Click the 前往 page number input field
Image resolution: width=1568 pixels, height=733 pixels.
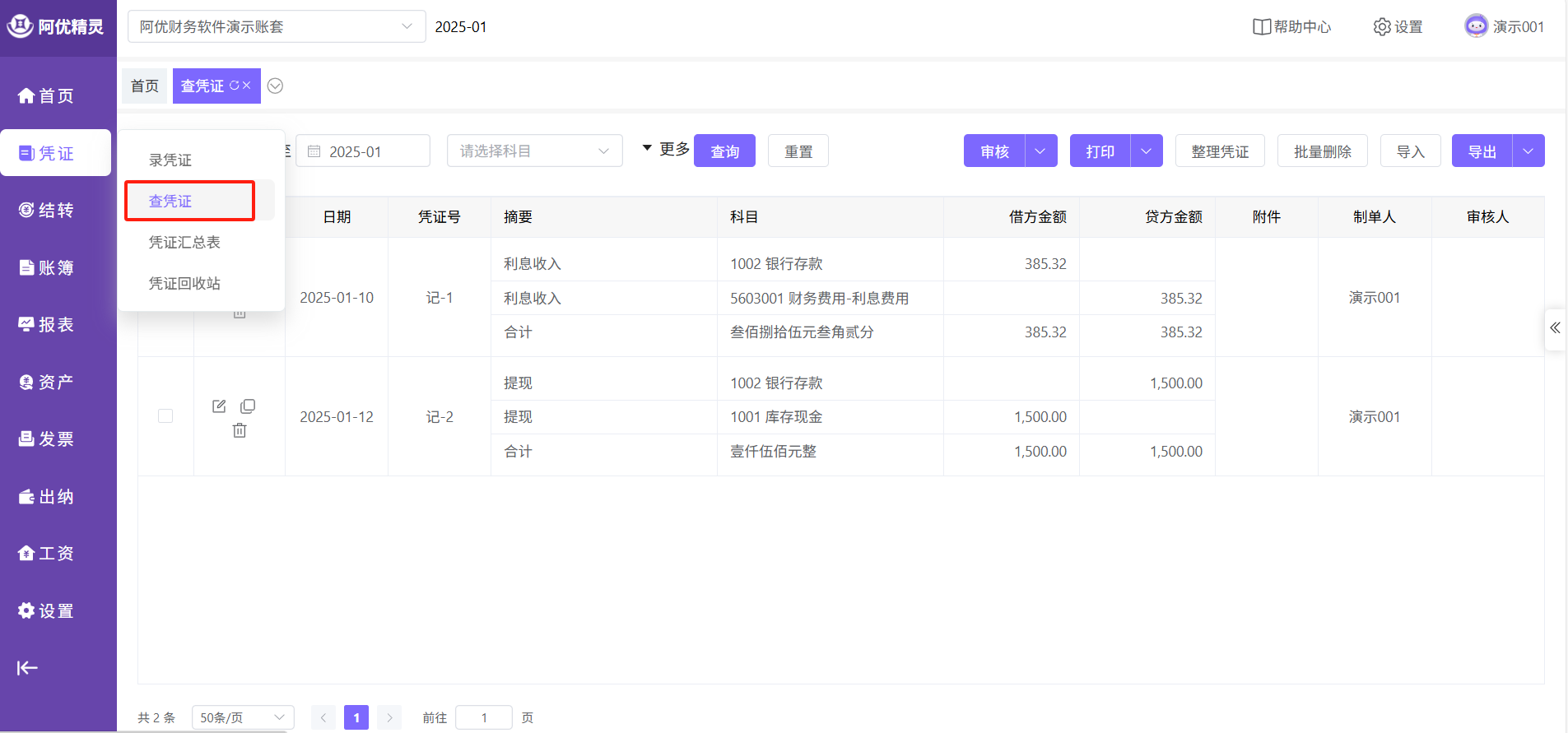484,717
